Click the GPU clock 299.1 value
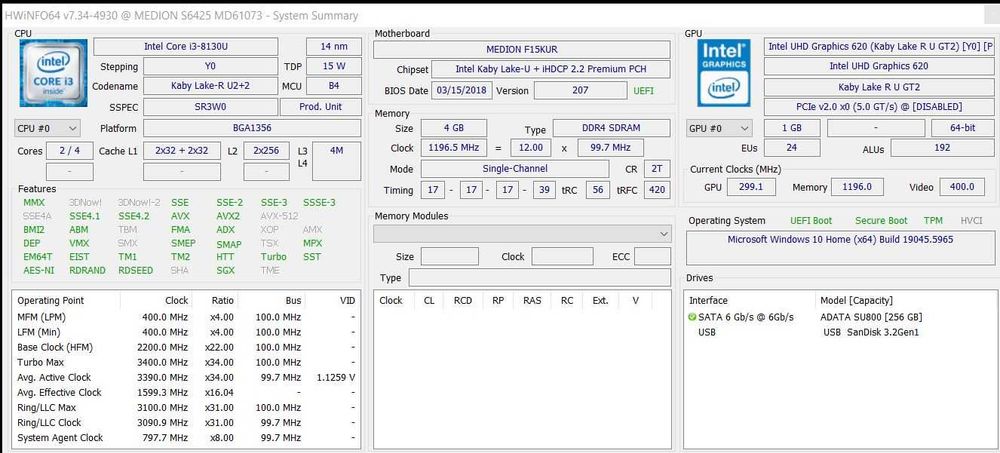This screenshot has height=453, width=1000. tap(751, 187)
